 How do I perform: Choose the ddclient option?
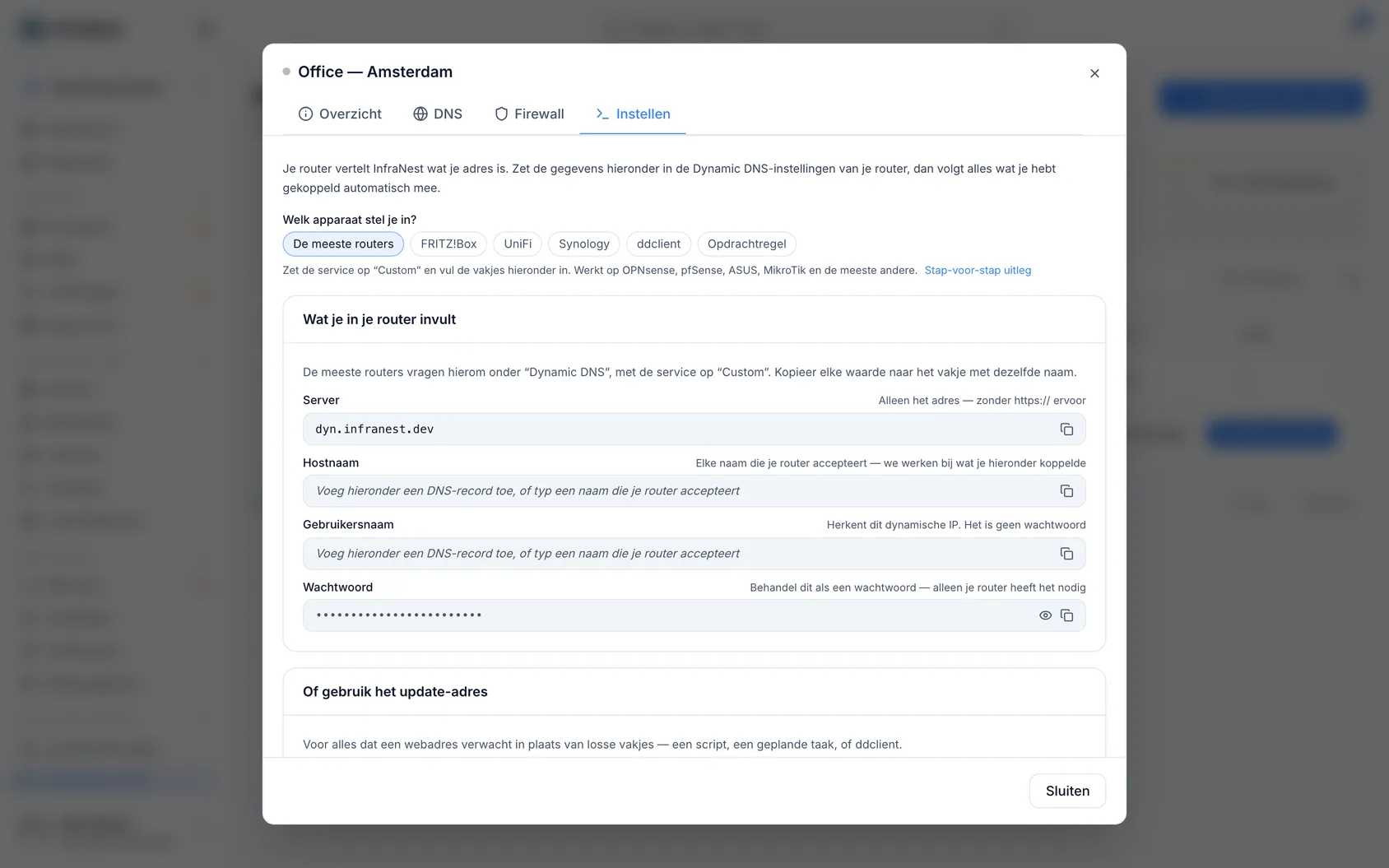[x=658, y=244]
